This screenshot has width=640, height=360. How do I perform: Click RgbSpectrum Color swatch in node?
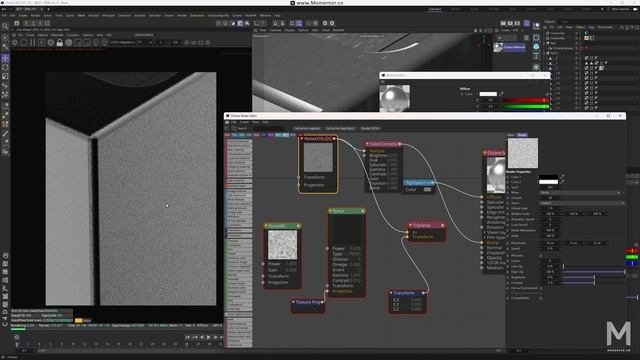tap(427, 190)
